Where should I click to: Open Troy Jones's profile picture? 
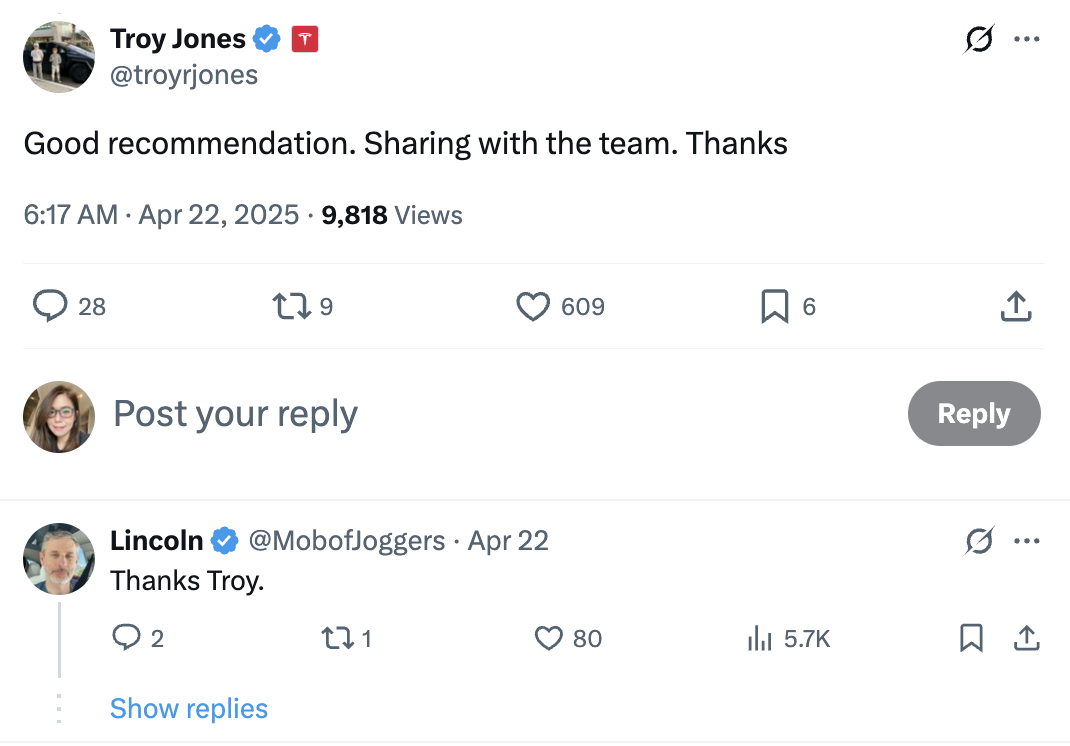59,57
